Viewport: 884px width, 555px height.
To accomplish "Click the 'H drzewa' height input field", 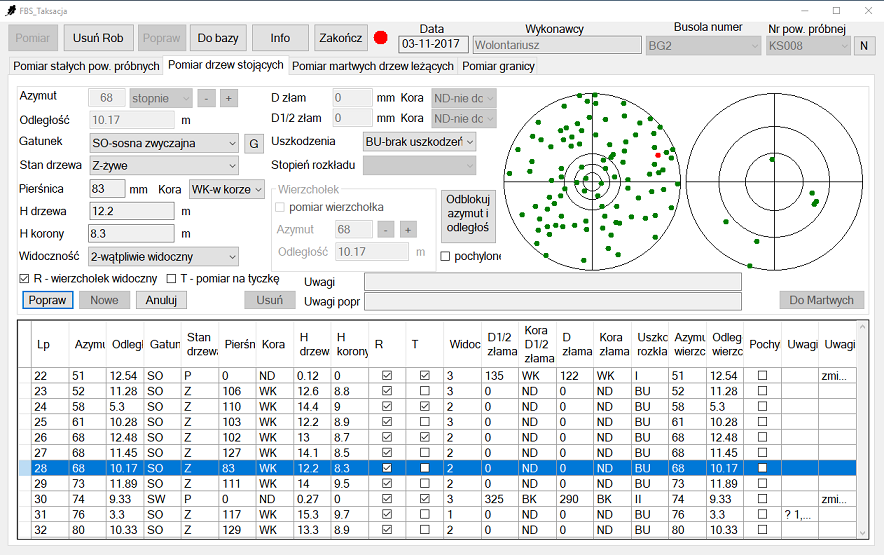I will (x=132, y=211).
